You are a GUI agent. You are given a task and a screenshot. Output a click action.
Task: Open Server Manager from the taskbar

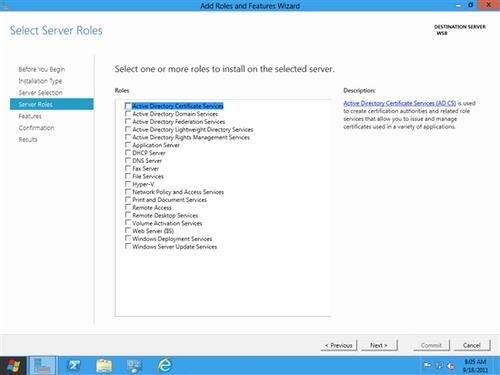(42, 366)
